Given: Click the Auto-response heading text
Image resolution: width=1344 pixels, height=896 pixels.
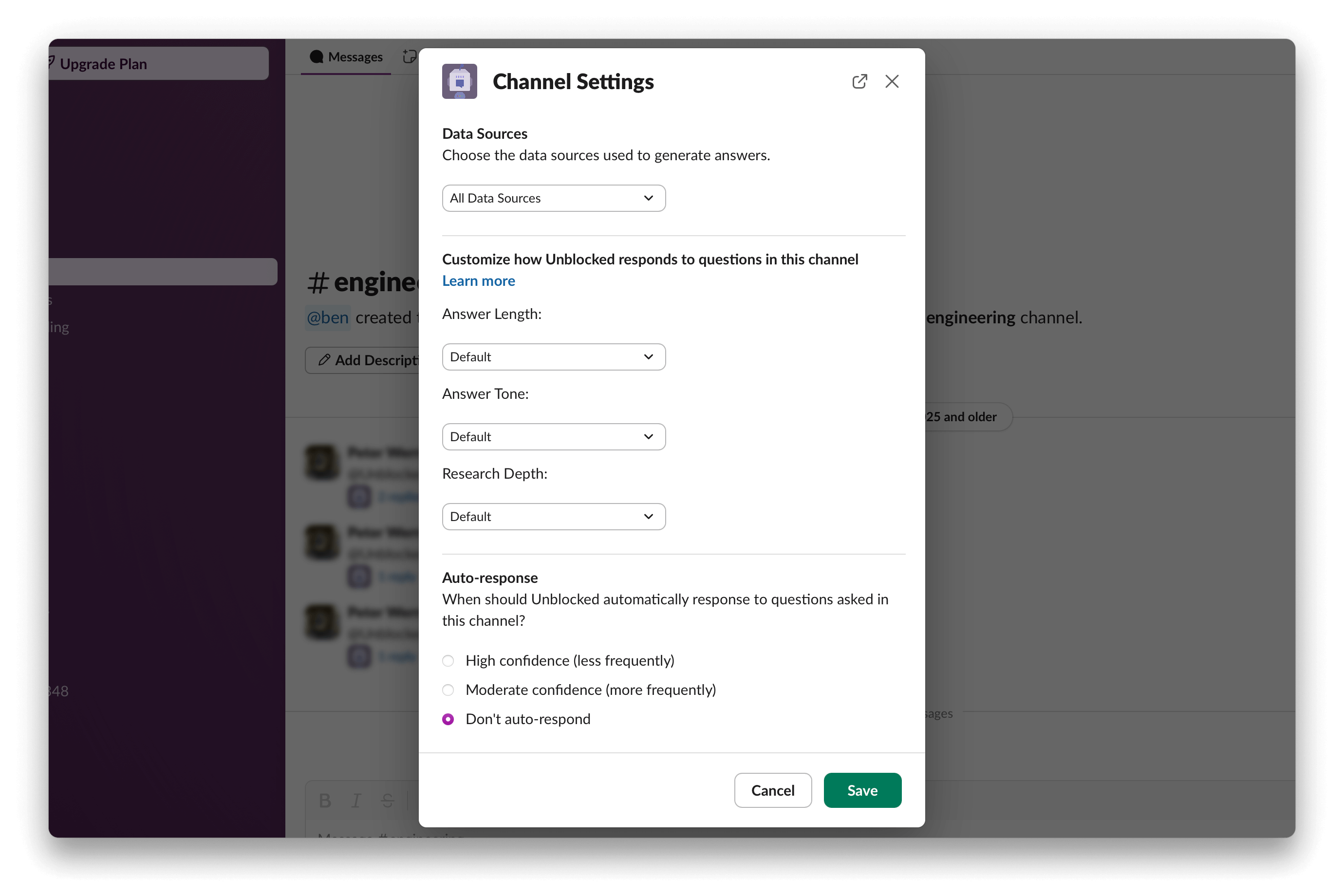Looking at the screenshot, I should pos(490,578).
